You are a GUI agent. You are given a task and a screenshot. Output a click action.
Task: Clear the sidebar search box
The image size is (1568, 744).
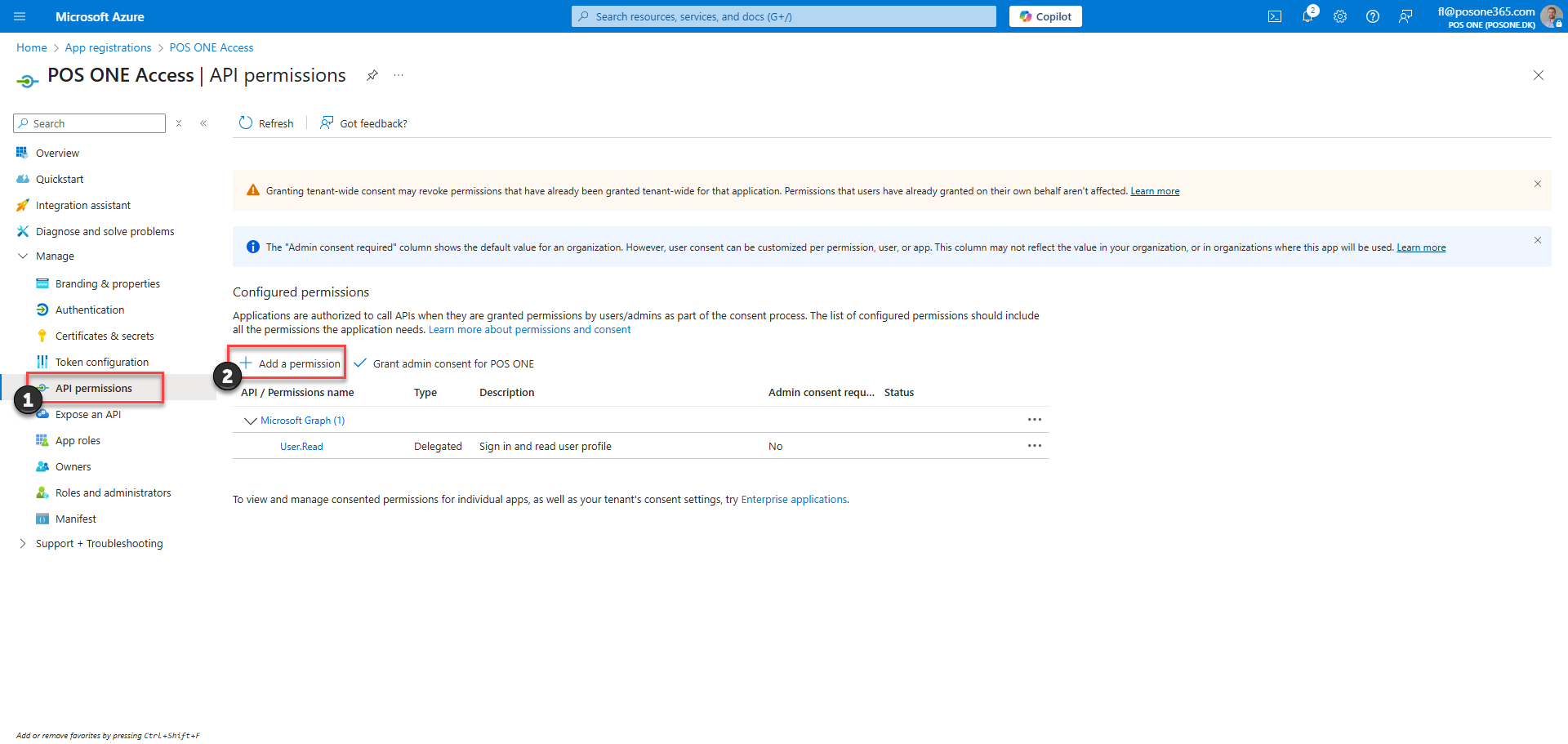tap(179, 123)
